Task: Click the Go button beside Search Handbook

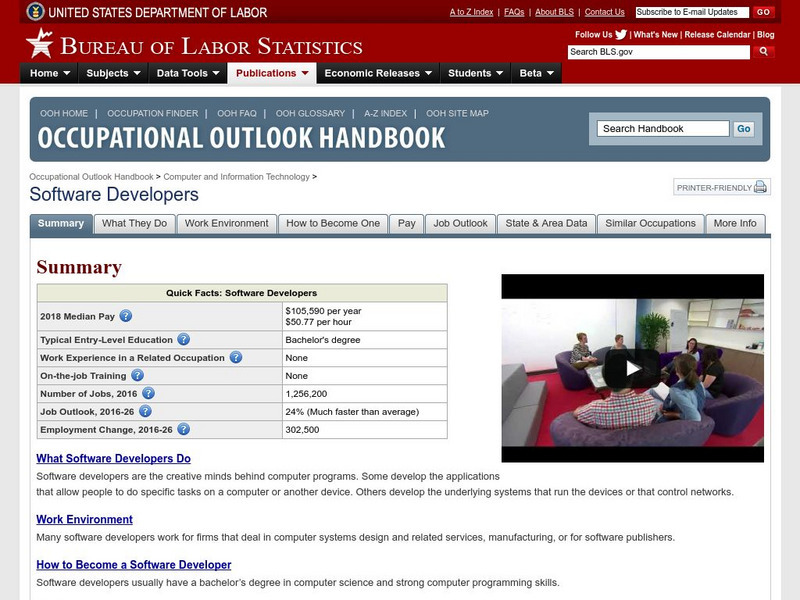Action: [743, 128]
